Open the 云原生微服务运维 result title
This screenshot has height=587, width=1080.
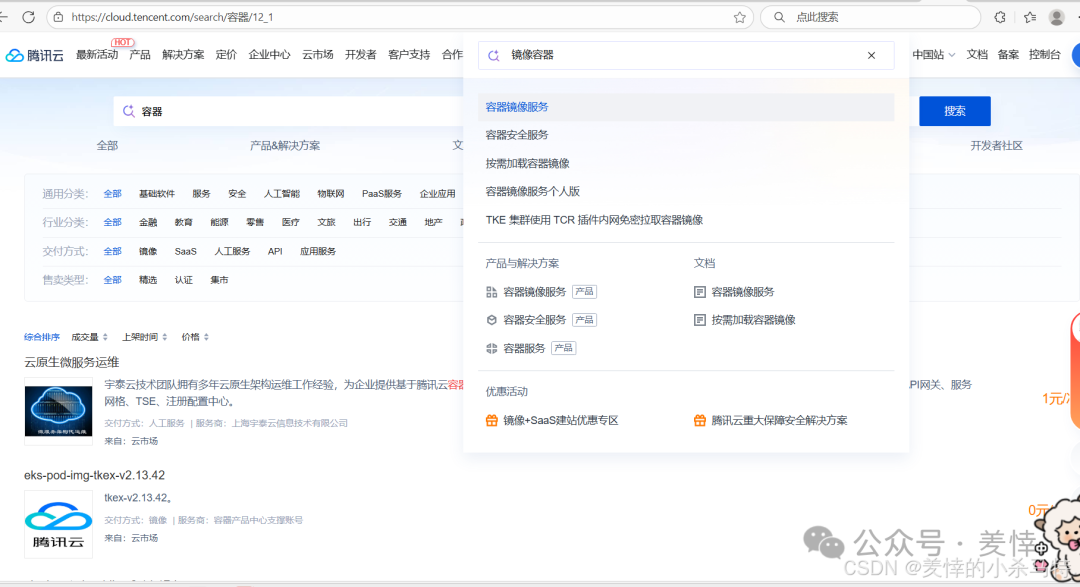tap(72, 362)
